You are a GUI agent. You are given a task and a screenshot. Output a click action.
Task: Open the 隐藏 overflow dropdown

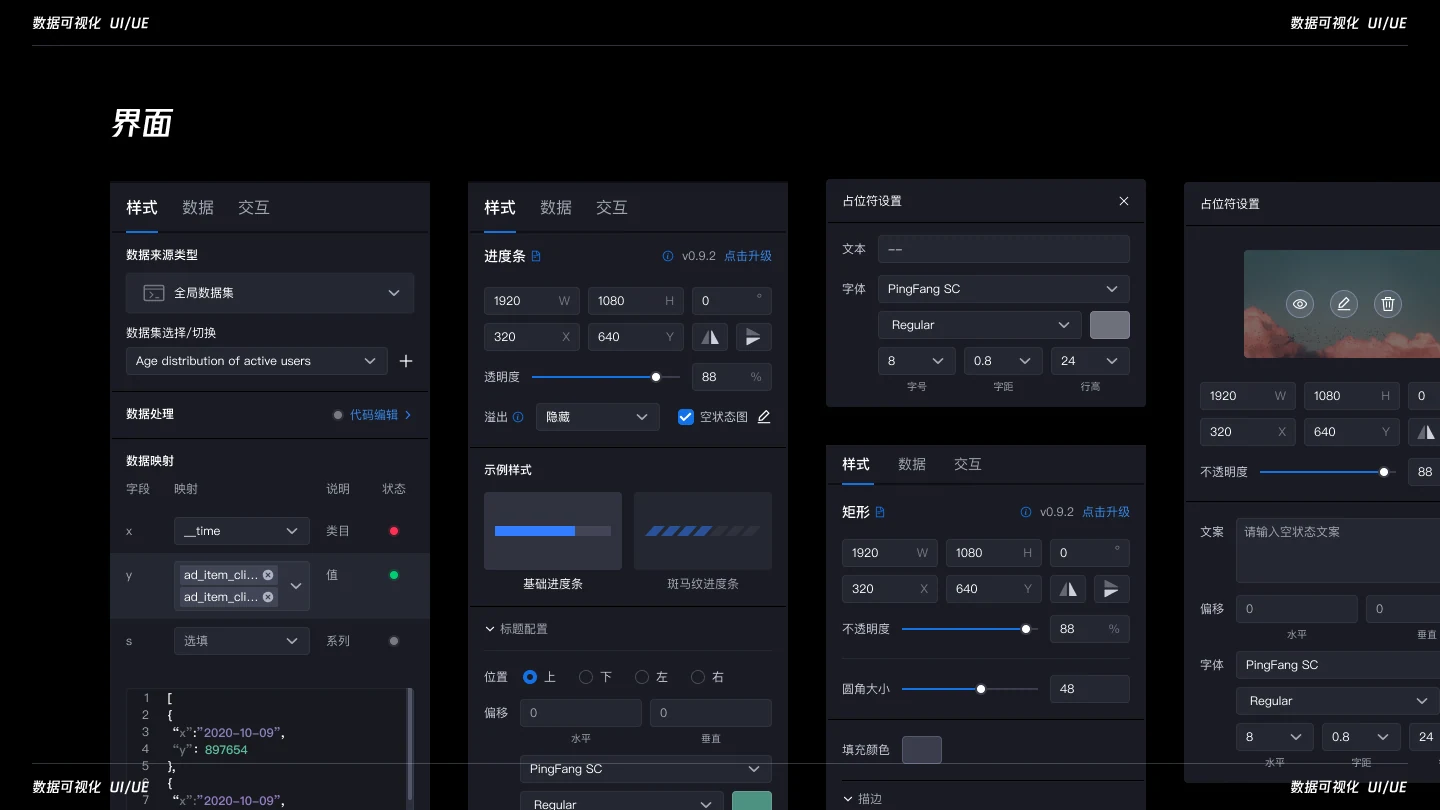click(598, 417)
